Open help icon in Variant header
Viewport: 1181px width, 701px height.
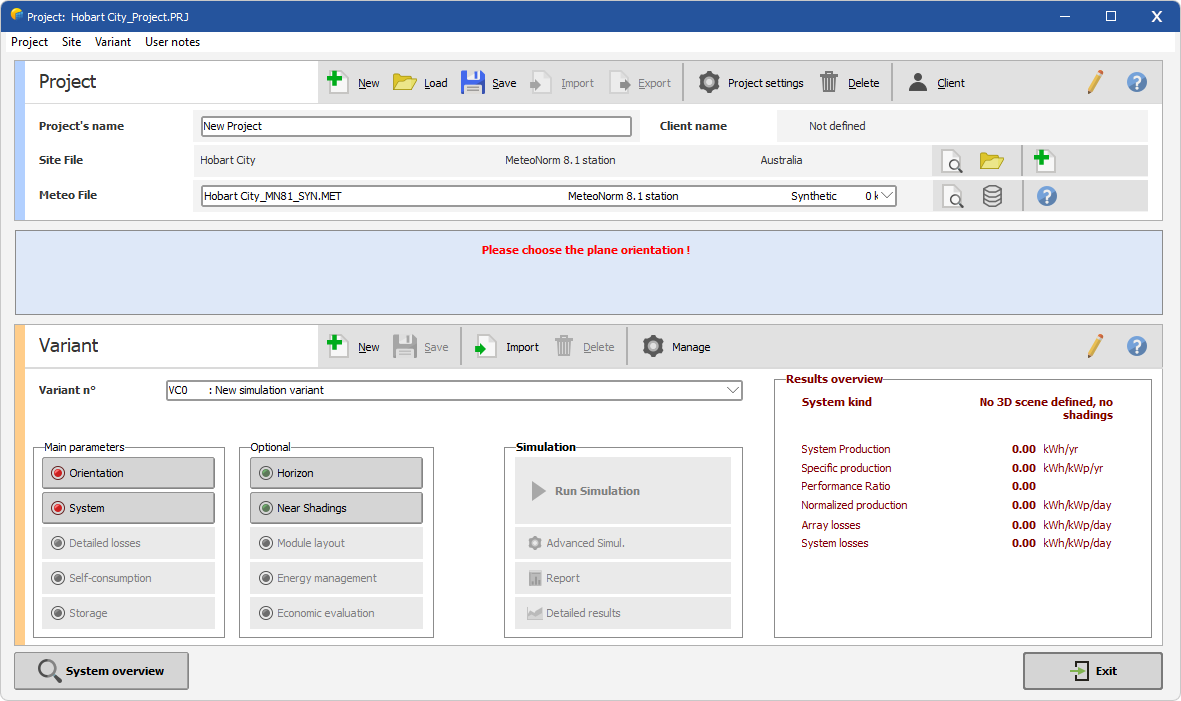(x=1137, y=346)
